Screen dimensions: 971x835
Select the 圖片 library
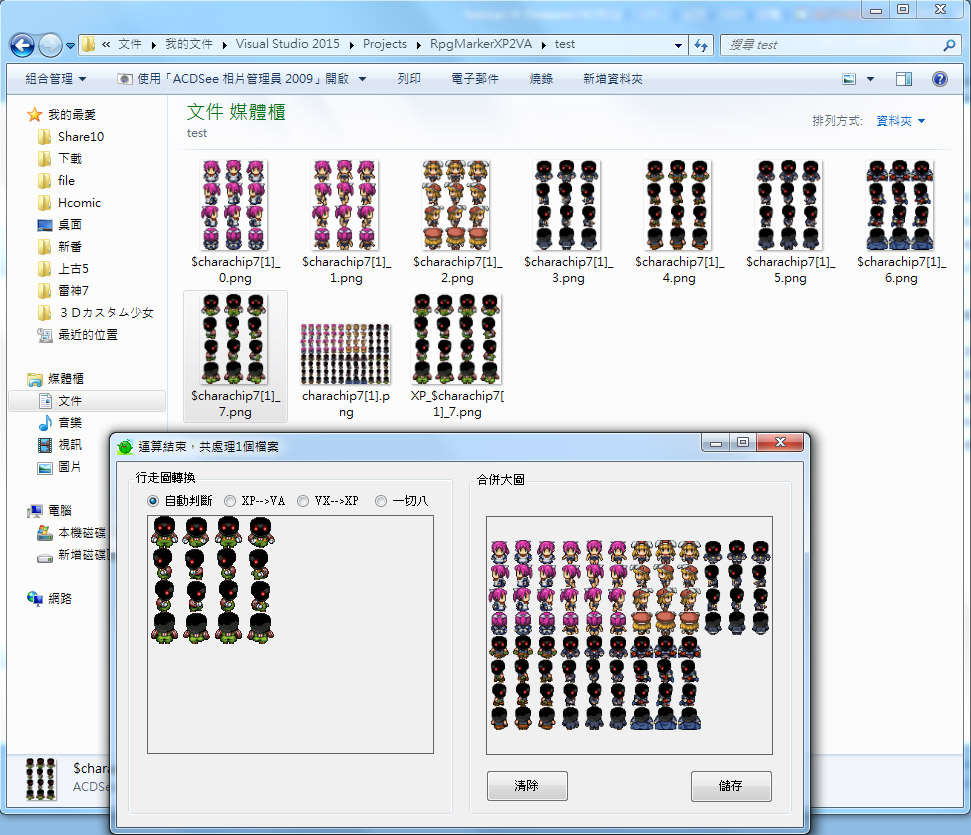[60, 466]
